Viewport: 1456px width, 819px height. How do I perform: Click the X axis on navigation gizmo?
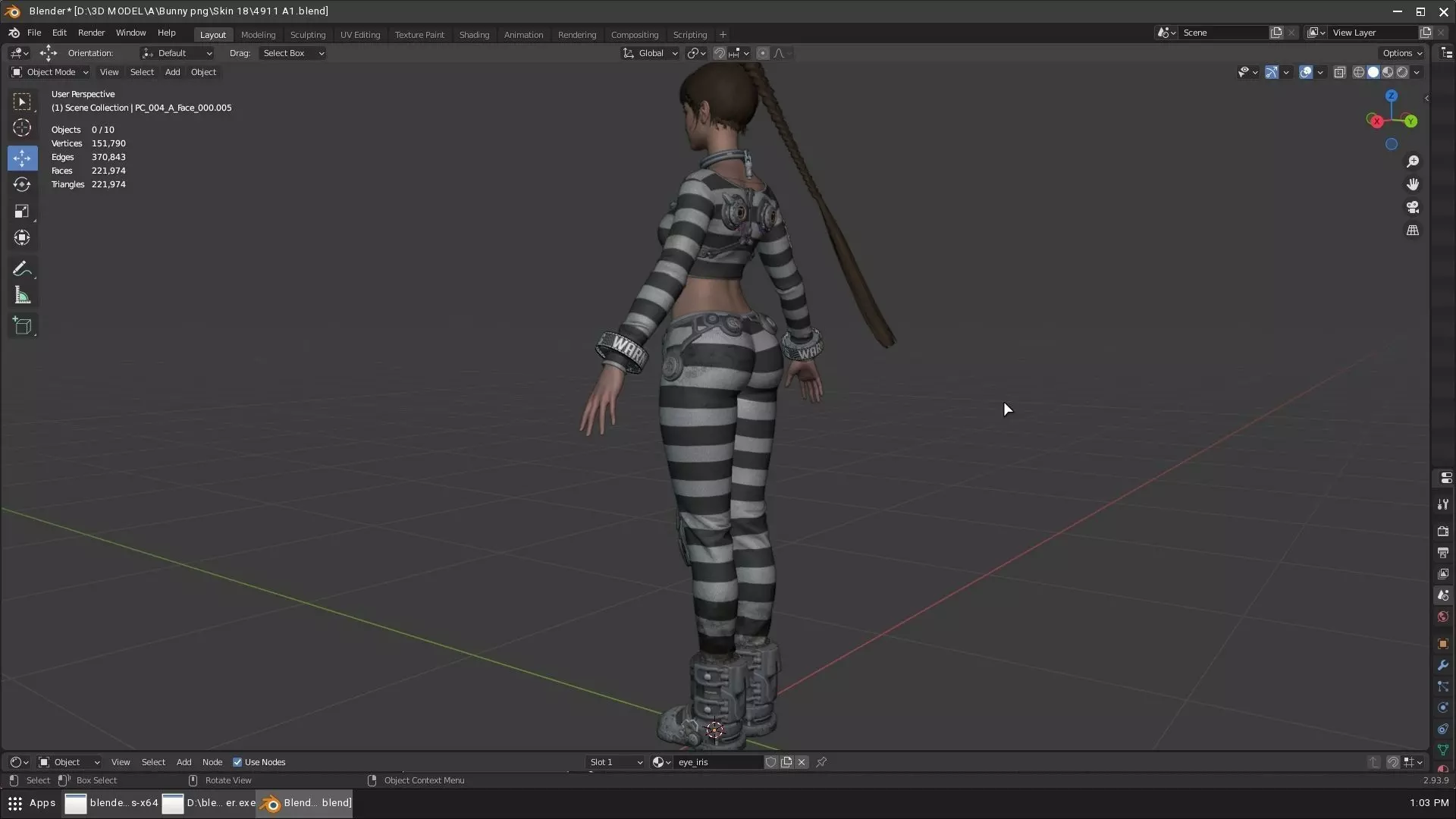pos(1376,121)
